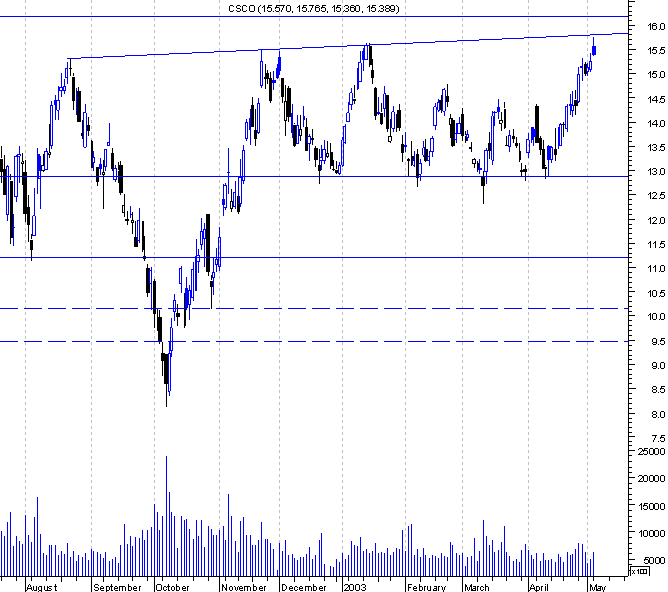
Task: Select the 2003 year label on time axis
Action: coord(355,587)
